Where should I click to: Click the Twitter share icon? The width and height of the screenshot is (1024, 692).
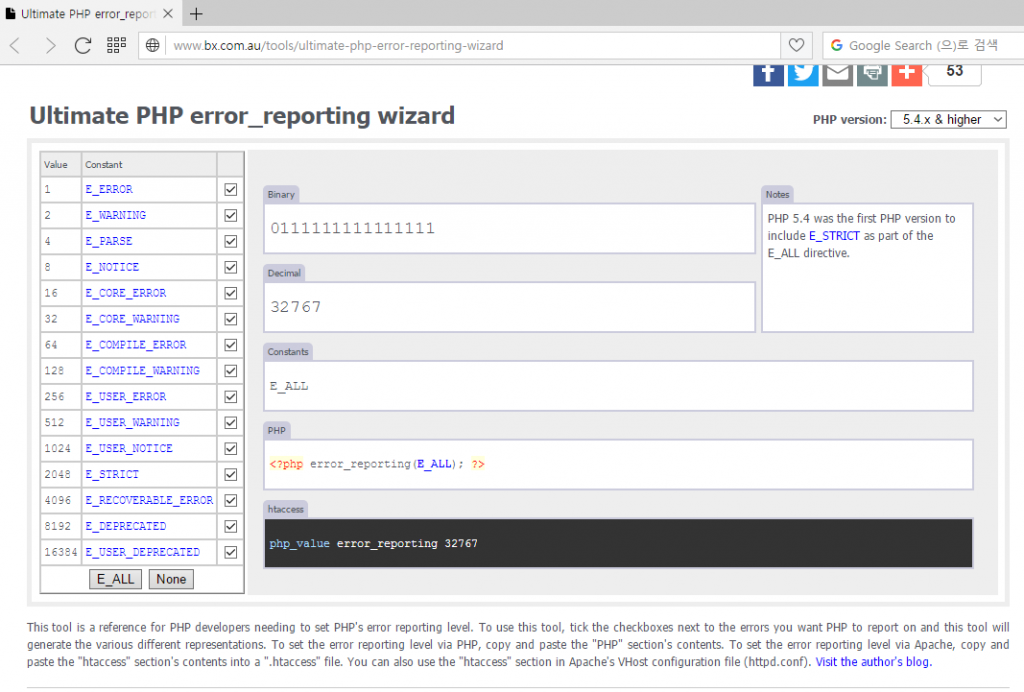(803, 73)
